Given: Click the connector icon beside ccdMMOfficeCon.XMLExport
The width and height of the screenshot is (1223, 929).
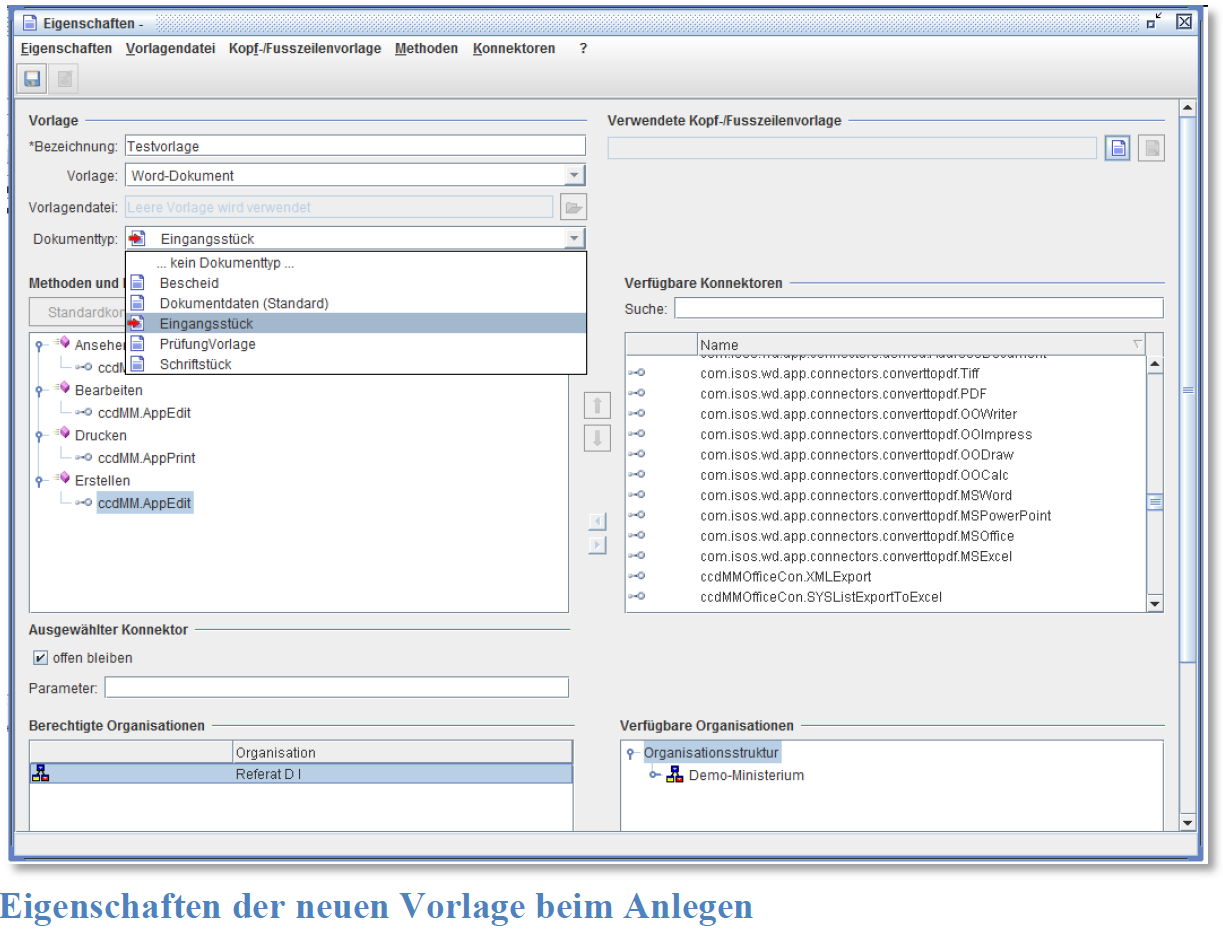Looking at the screenshot, I should pyautogui.click(x=636, y=576).
